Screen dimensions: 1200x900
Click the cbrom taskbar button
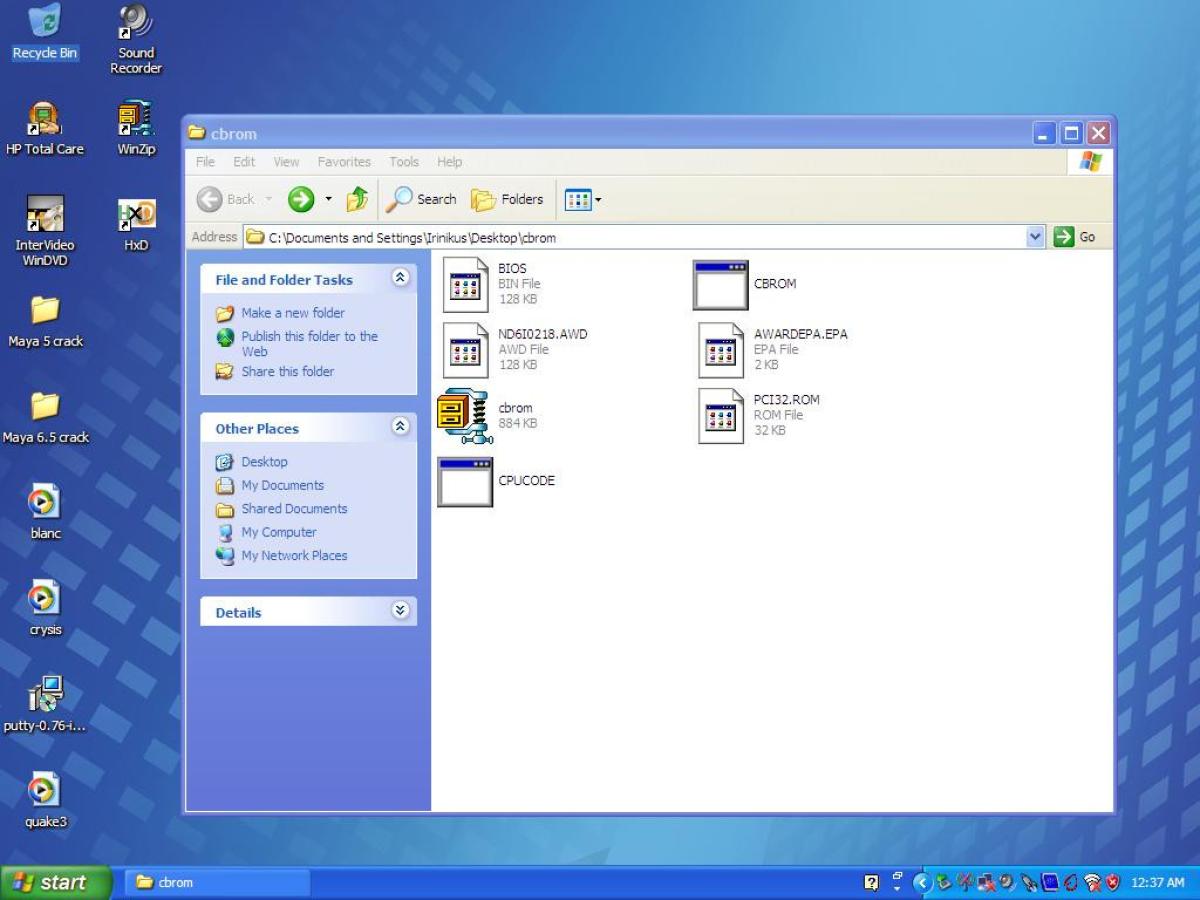coord(218,882)
